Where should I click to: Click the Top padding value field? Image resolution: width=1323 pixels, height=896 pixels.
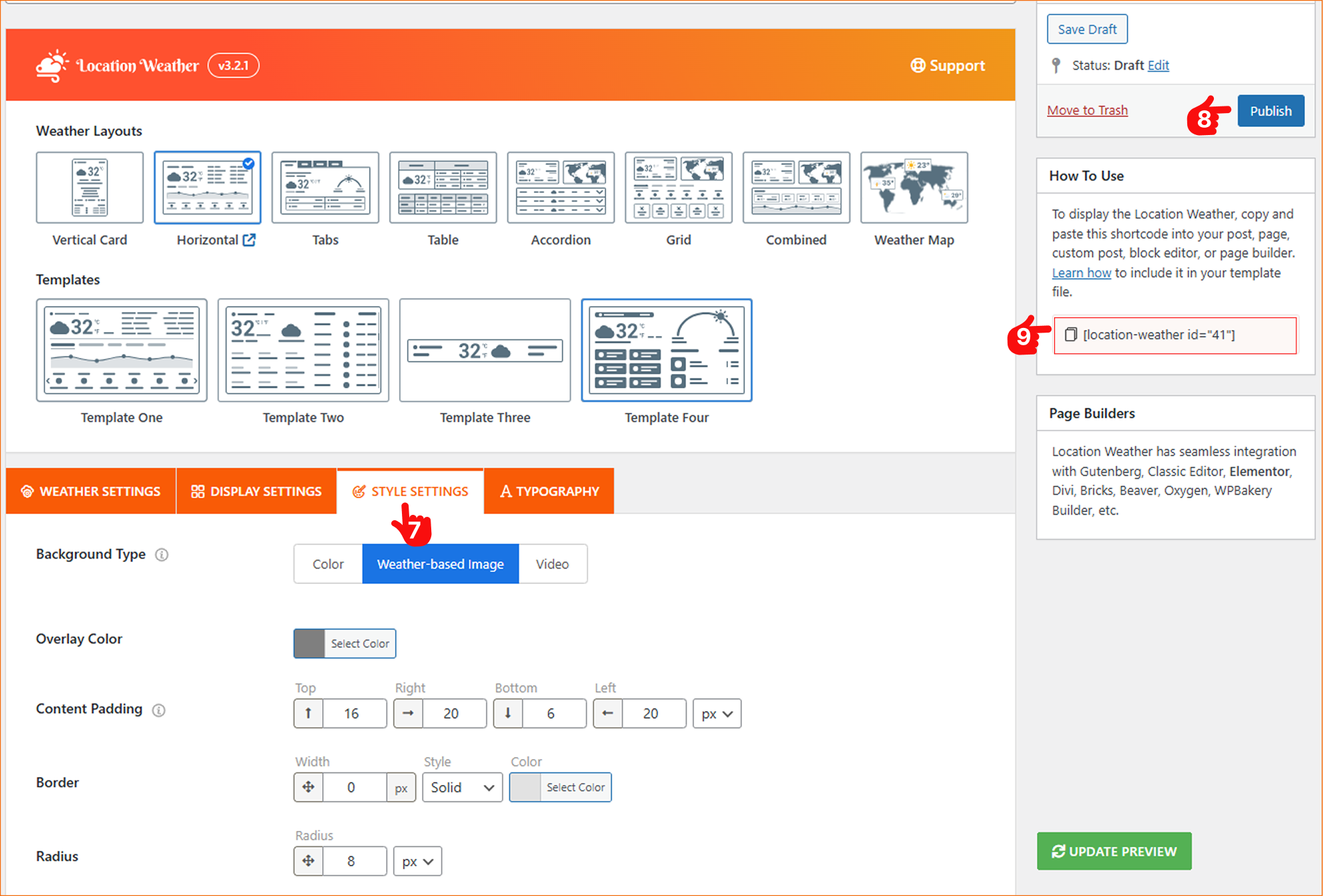click(x=355, y=713)
